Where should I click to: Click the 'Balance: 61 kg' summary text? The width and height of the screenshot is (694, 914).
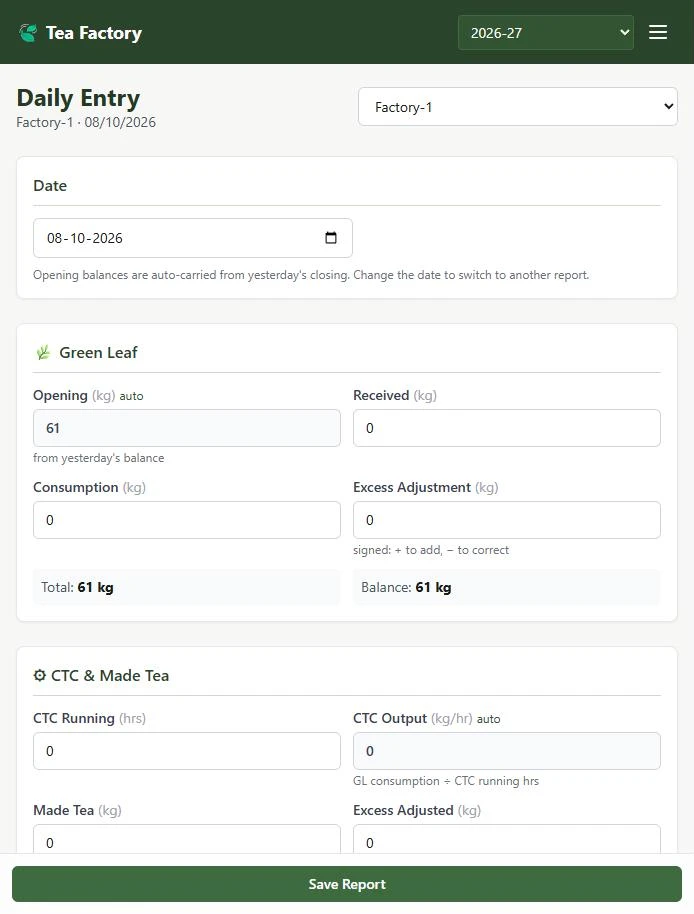point(406,587)
